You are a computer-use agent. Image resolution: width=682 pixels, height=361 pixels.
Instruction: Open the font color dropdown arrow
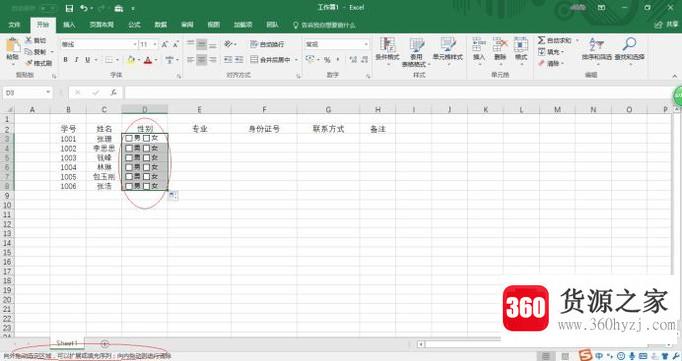pyautogui.click(x=156, y=60)
